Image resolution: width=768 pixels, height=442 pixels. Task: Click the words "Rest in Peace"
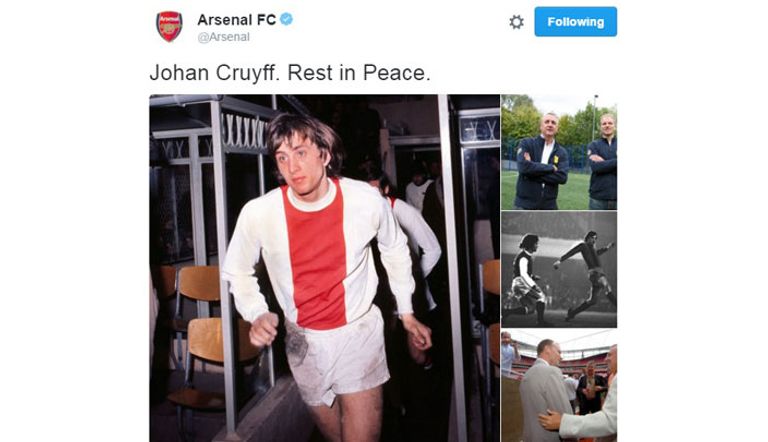pyautogui.click(x=359, y=73)
